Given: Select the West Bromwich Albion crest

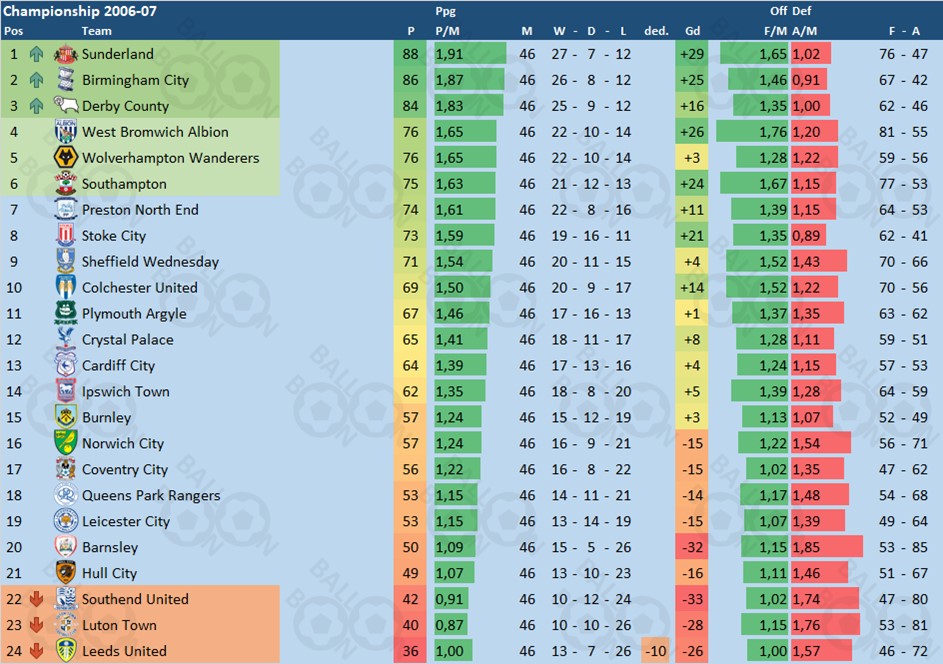Looking at the screenshot, I should point(66,132).
